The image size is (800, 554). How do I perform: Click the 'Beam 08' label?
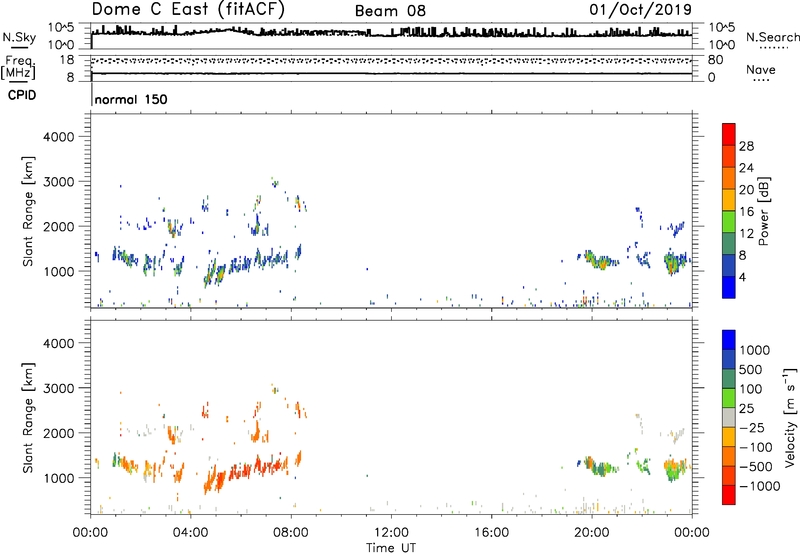[x=390, y=11]
